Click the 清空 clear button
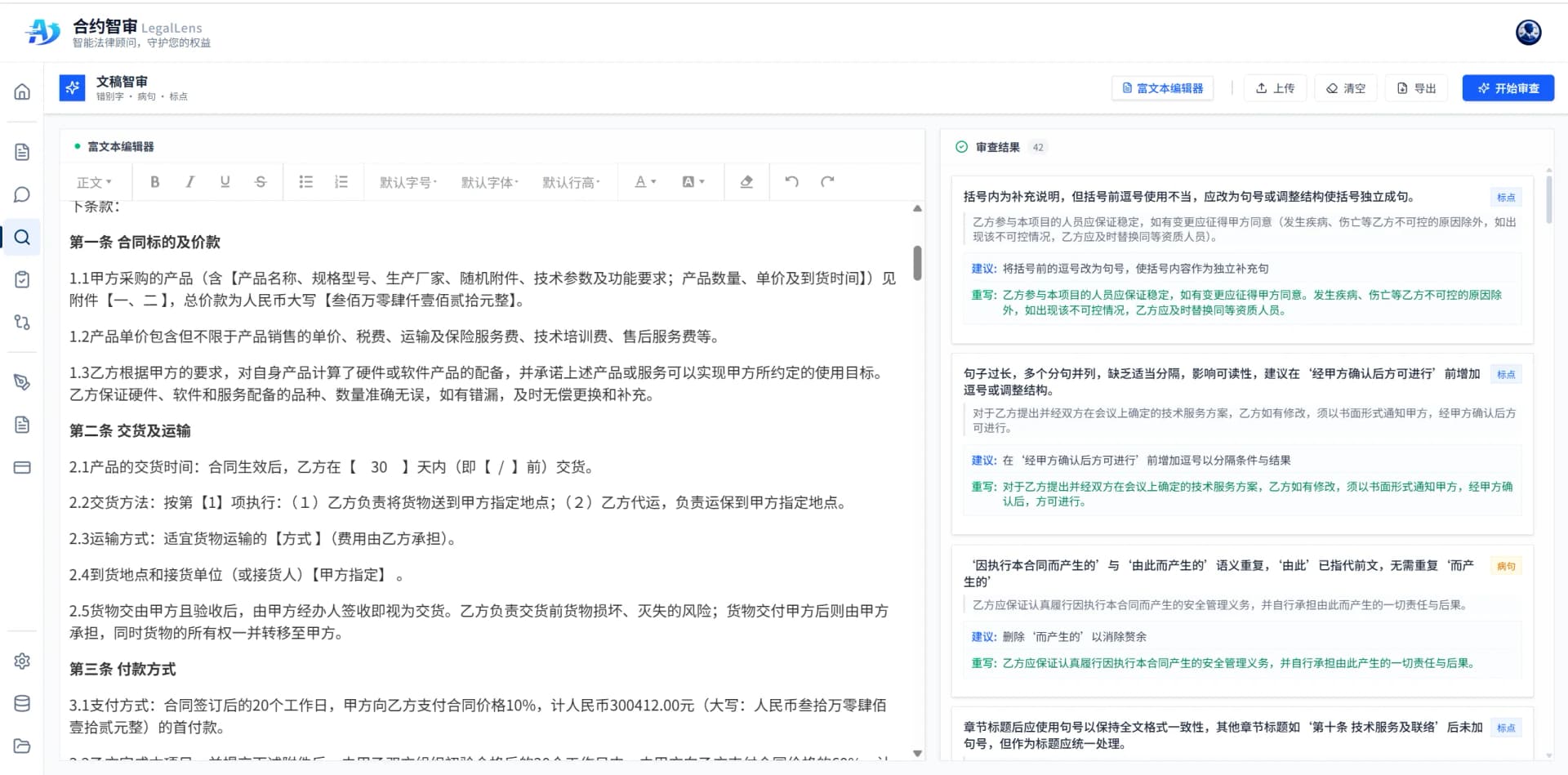This screenshot has height=775, width=1568. coord(1346,88)
